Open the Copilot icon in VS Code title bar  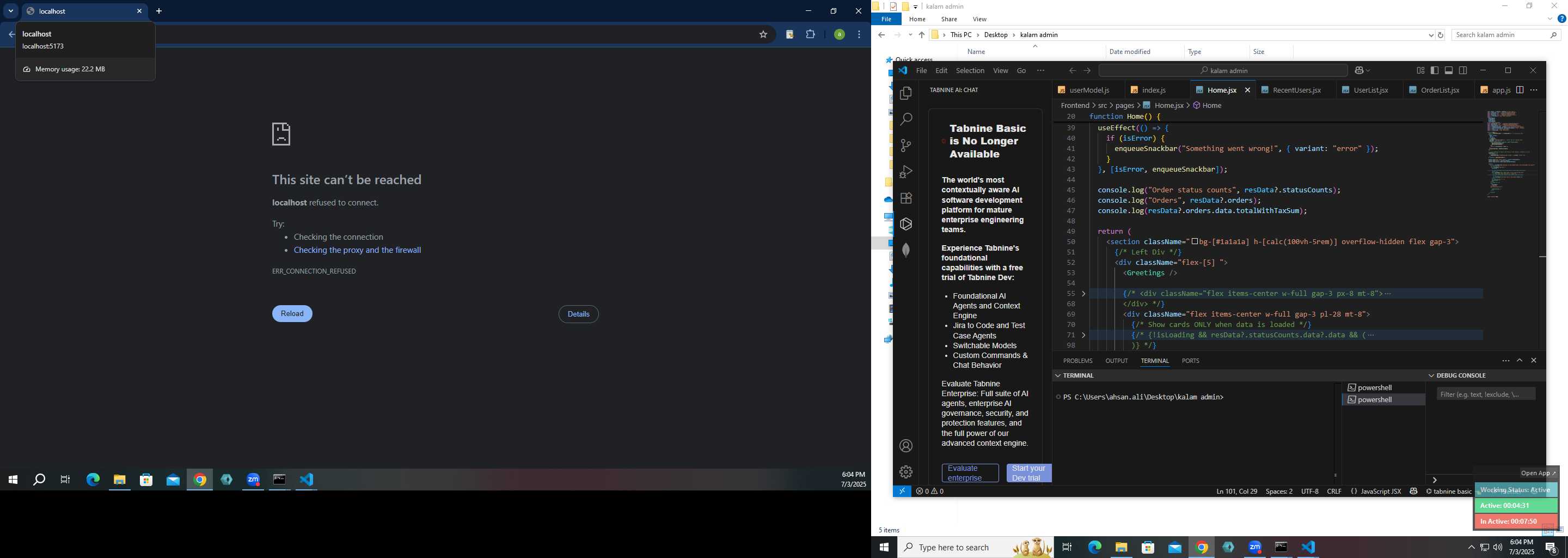[x=1359, y=71]
